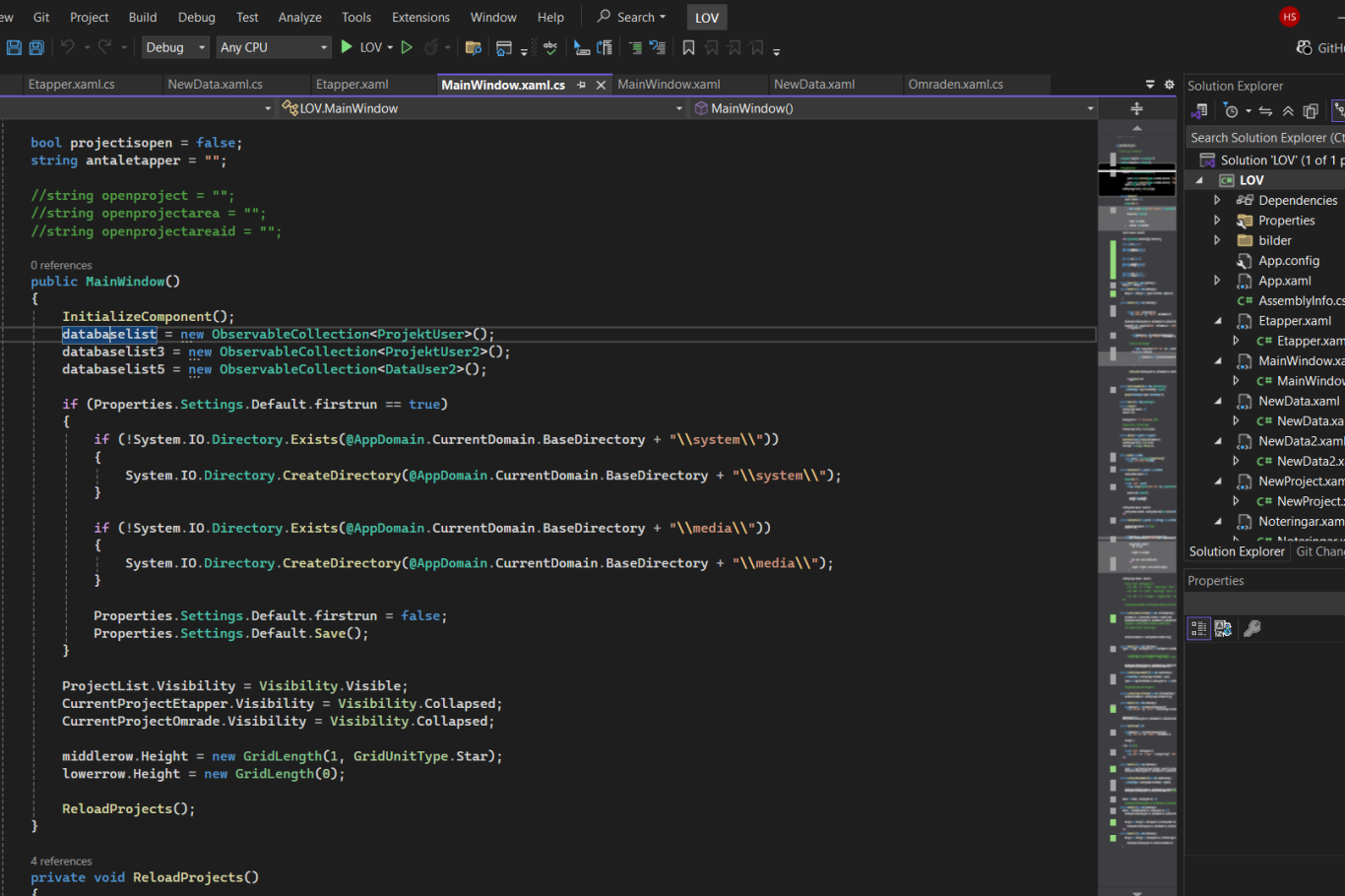Open Property Pages wrench icon
This screenshot has width=1345, height=896.
click(x=1252, y=628)
